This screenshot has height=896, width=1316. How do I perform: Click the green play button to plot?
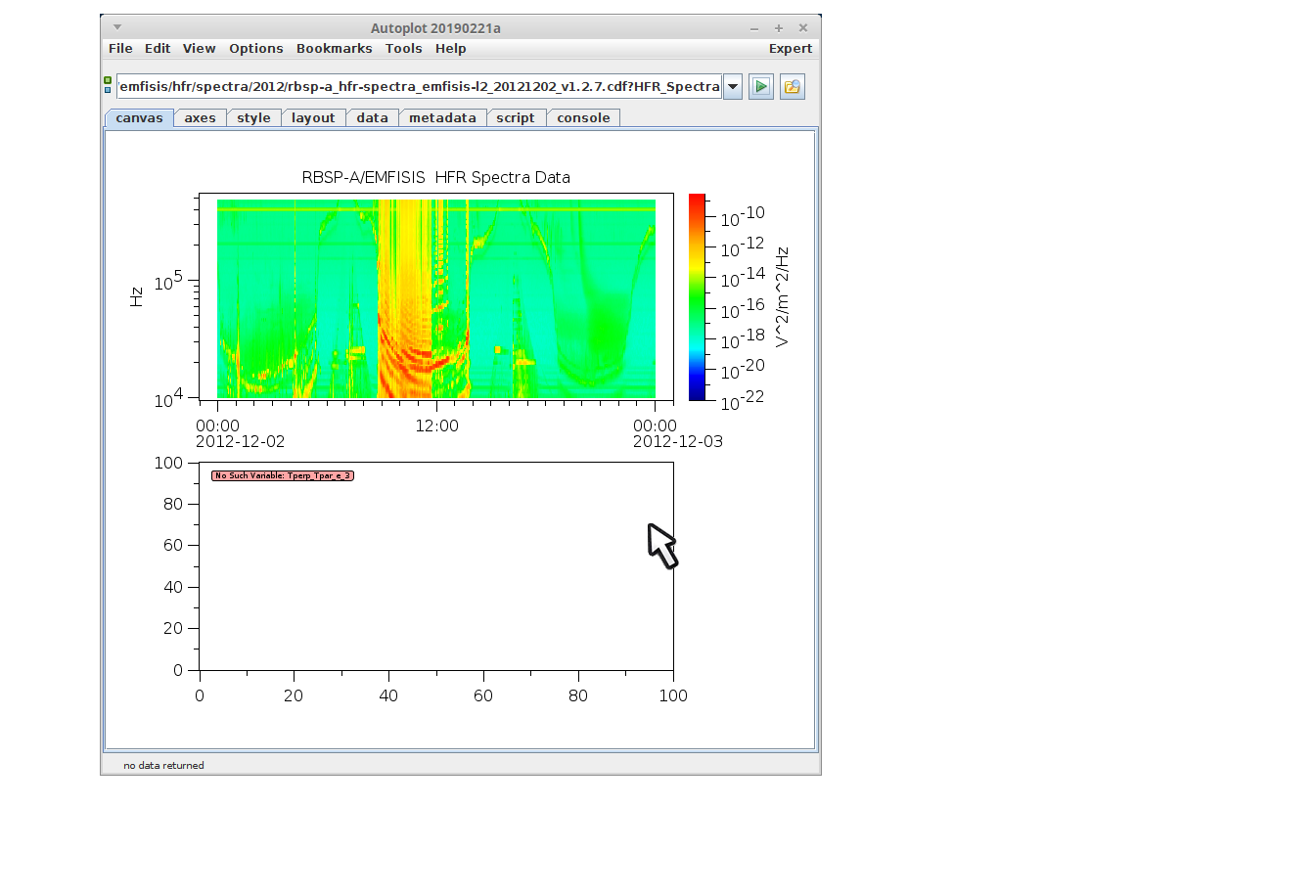[760, 87]
